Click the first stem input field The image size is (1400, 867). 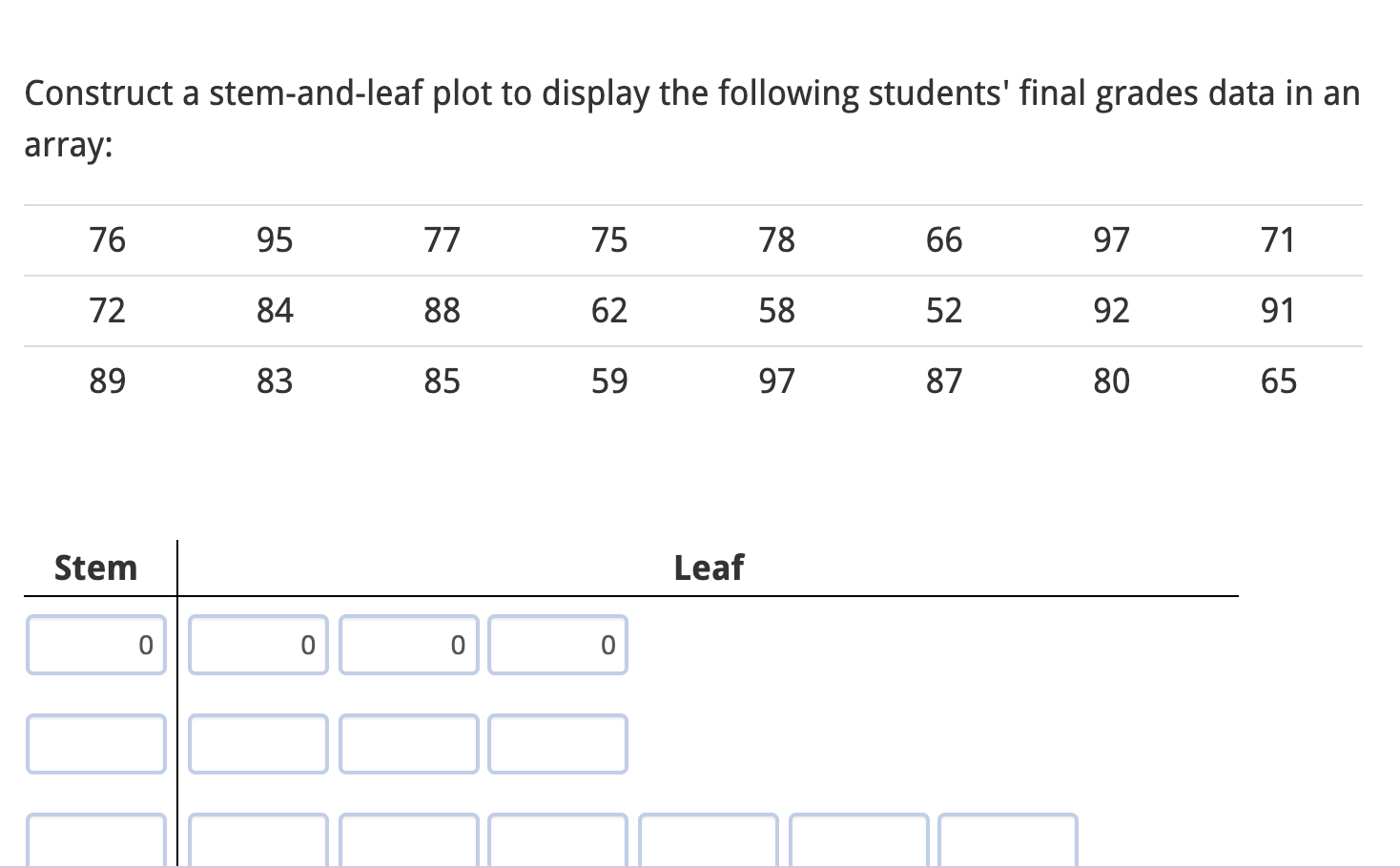coord(95,646)
